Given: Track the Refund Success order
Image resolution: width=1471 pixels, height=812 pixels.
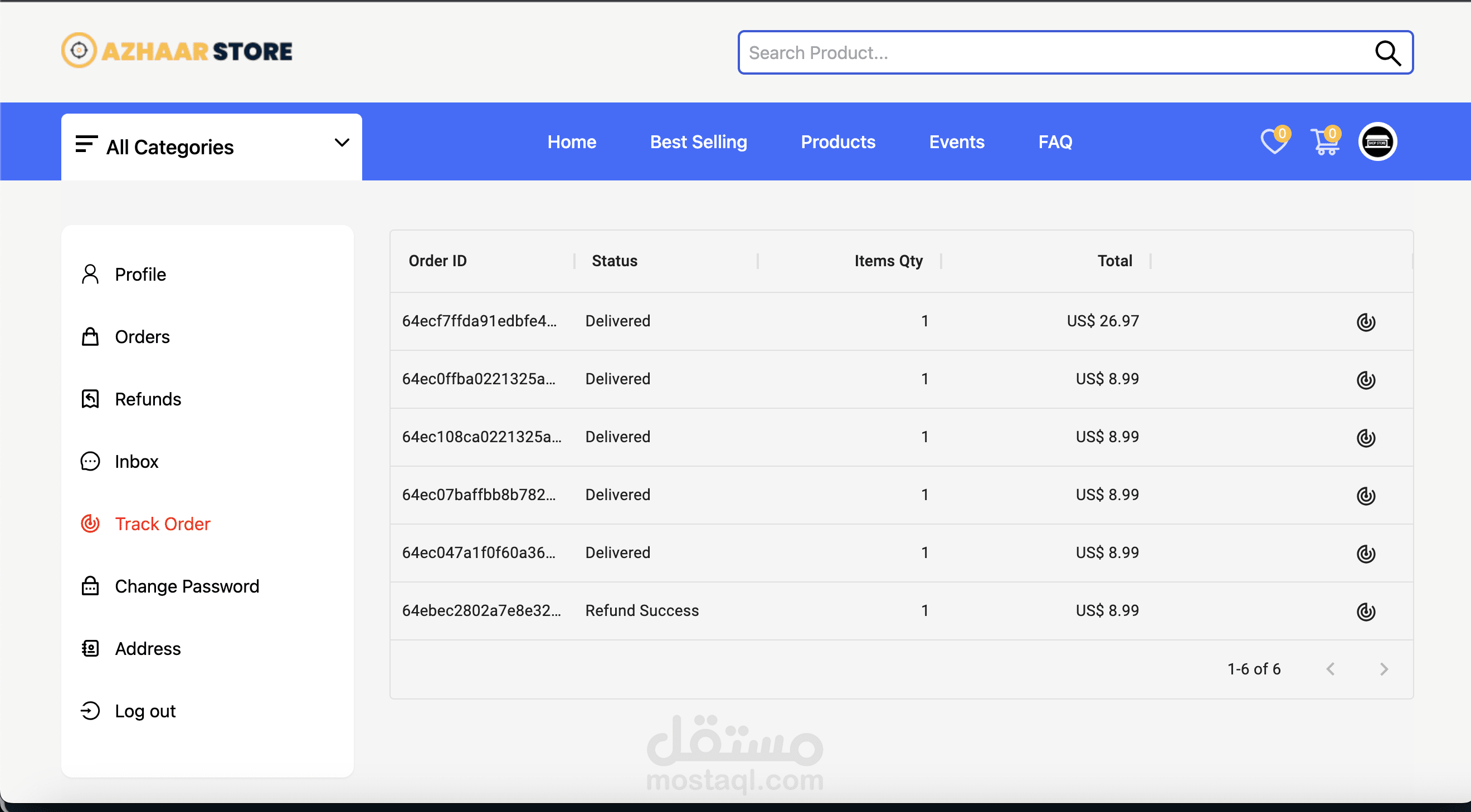Looking at the screenshot, I should pyautogui.click(x=1365, y=611).
